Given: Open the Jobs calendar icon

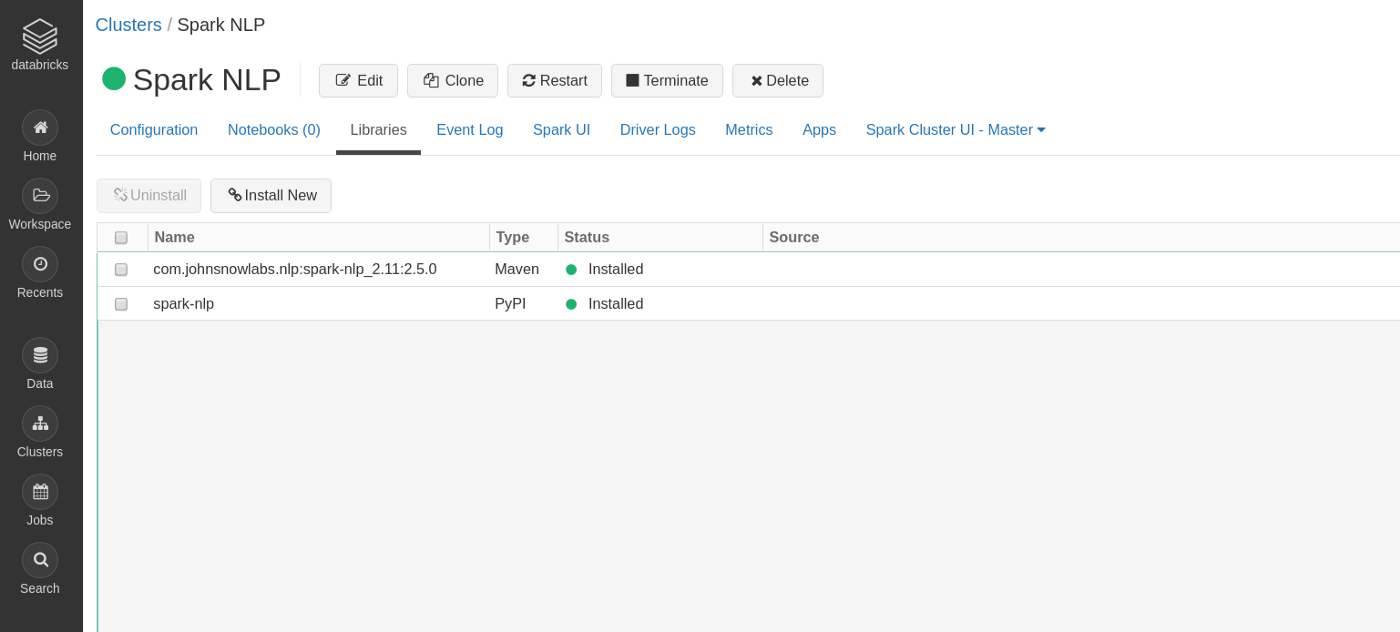Looking at the screenshot, I should pyautogui.click(x=40, y=492).
